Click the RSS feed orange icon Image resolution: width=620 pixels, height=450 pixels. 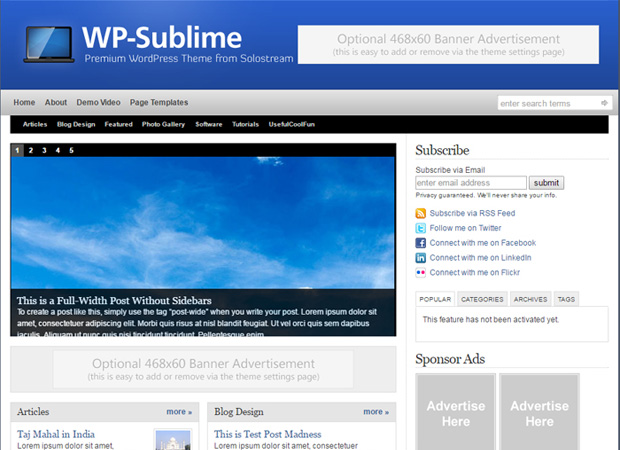pyautogui.click(x=420, y=213)
